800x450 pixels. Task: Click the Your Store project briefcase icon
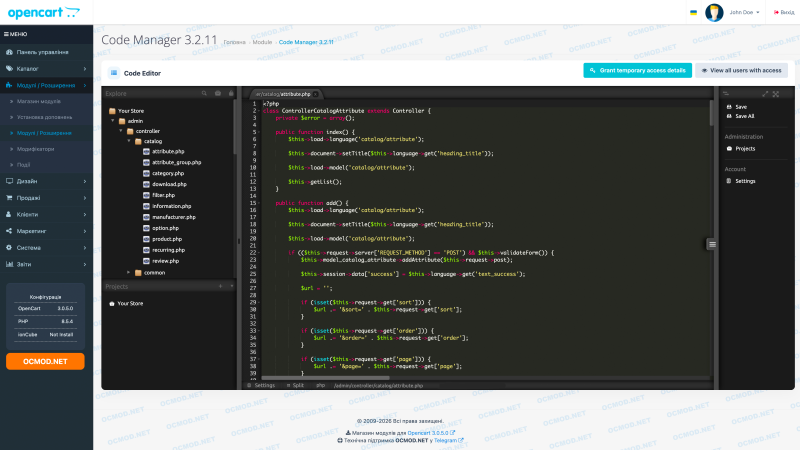coord(112,304)
